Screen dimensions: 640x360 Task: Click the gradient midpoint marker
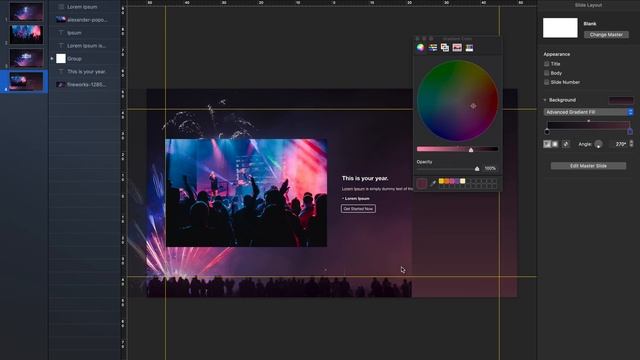click(x=588, y=121)
